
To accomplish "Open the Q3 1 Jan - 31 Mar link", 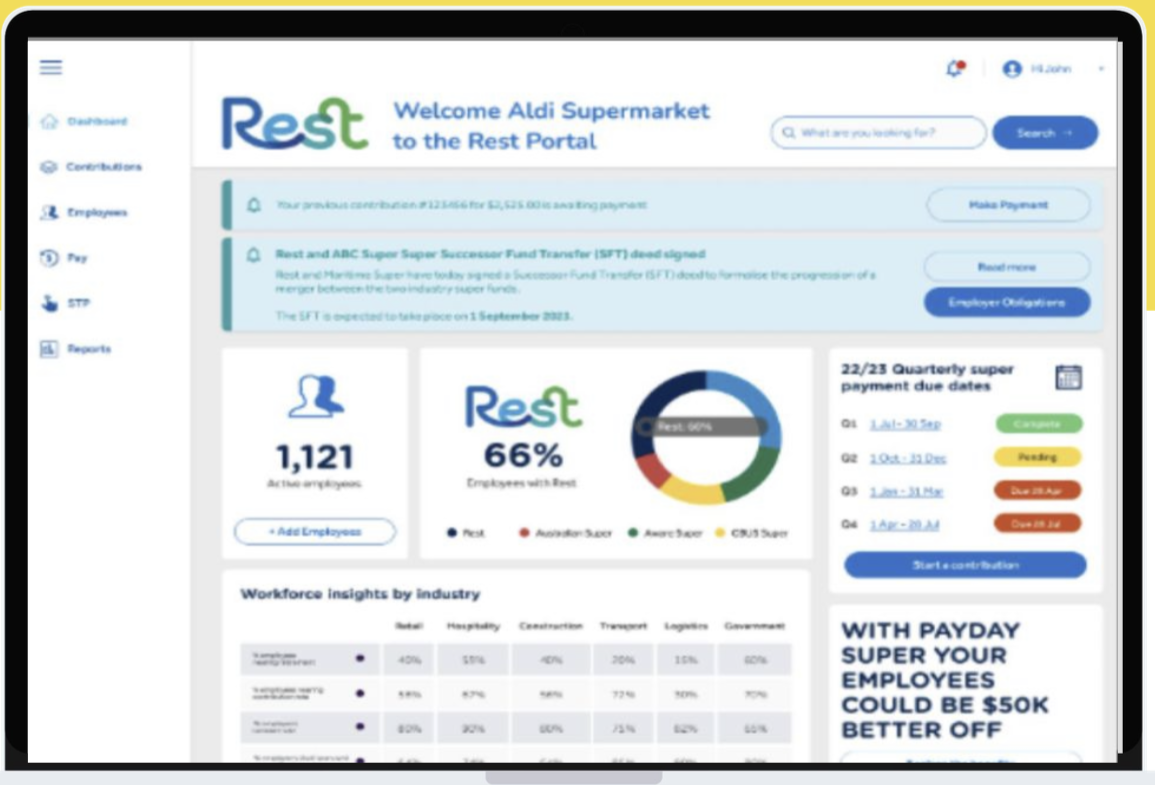I will click(x=906, y=491).
